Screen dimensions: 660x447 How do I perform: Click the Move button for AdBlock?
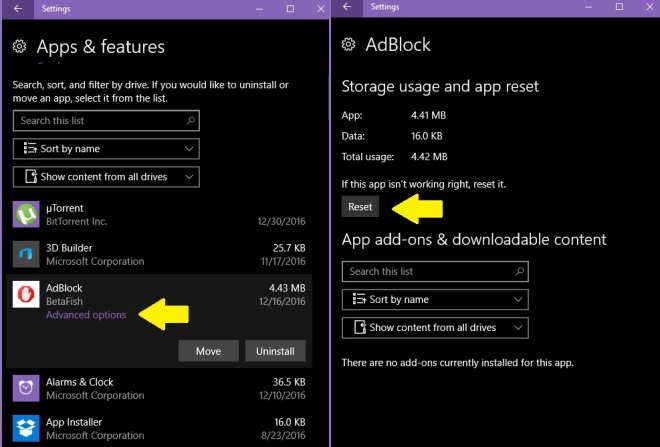click(208, 351)
